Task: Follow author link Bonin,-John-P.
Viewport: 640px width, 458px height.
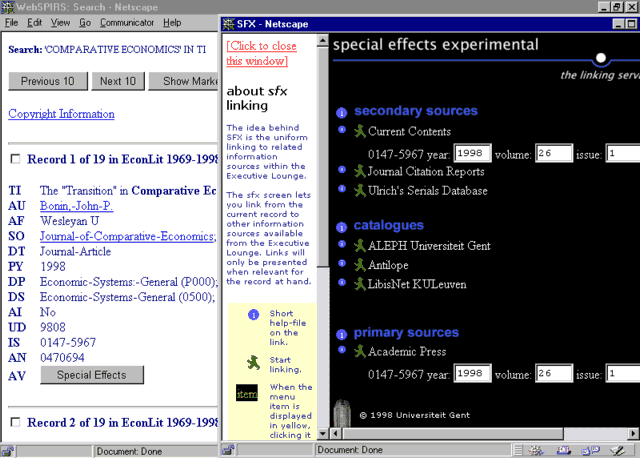Action: coord(76,206)
